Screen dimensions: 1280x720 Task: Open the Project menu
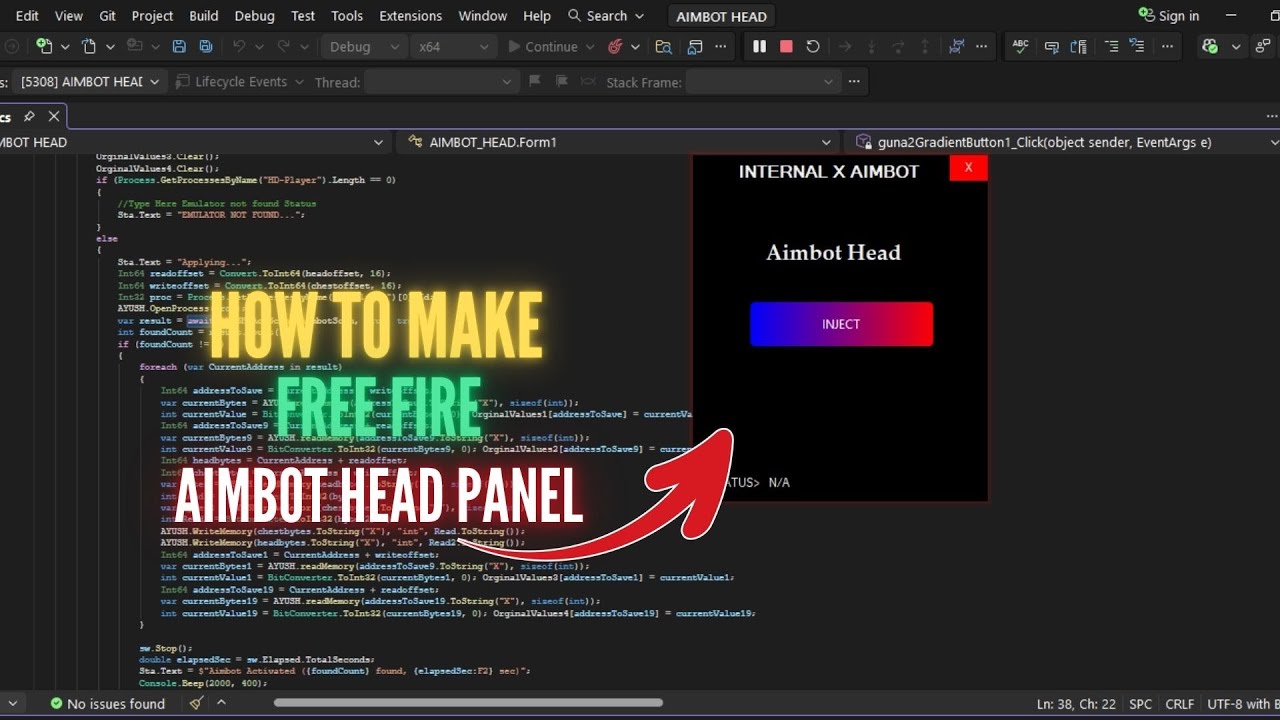pyautogui.click(x=152, y=16)
